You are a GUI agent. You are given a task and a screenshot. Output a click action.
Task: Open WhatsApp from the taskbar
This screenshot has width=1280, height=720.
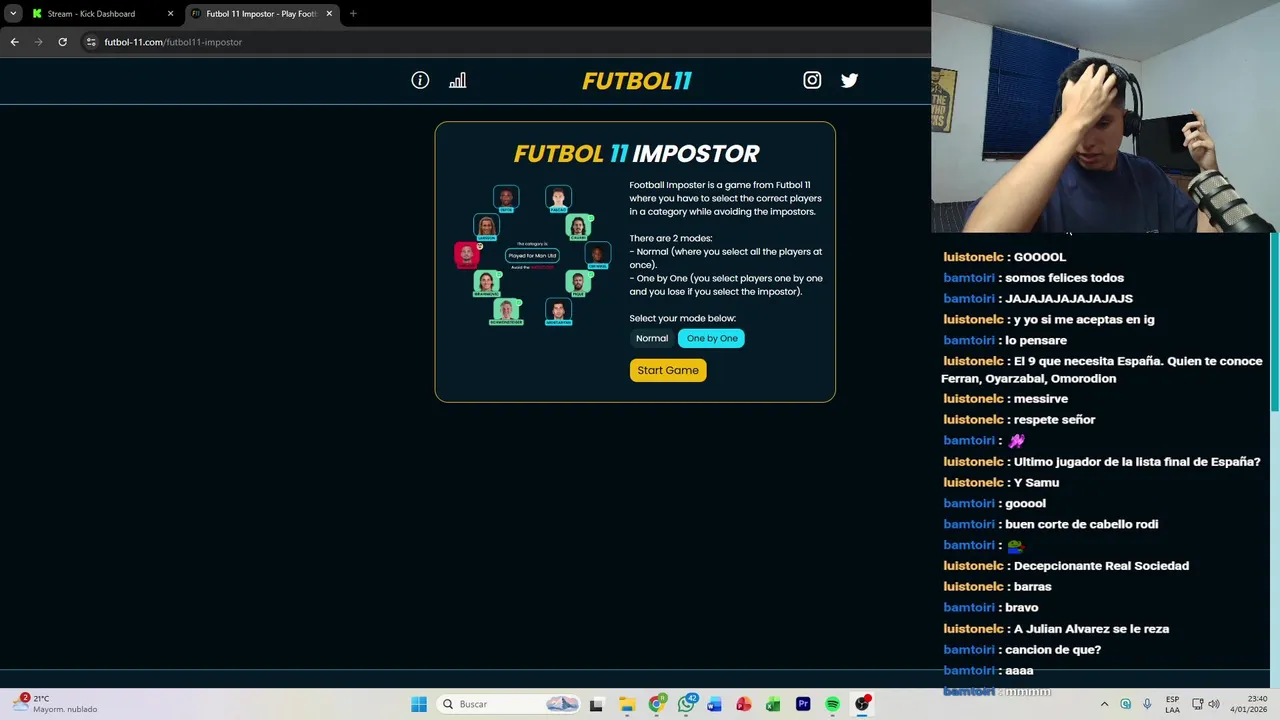(x=686, y=704)
